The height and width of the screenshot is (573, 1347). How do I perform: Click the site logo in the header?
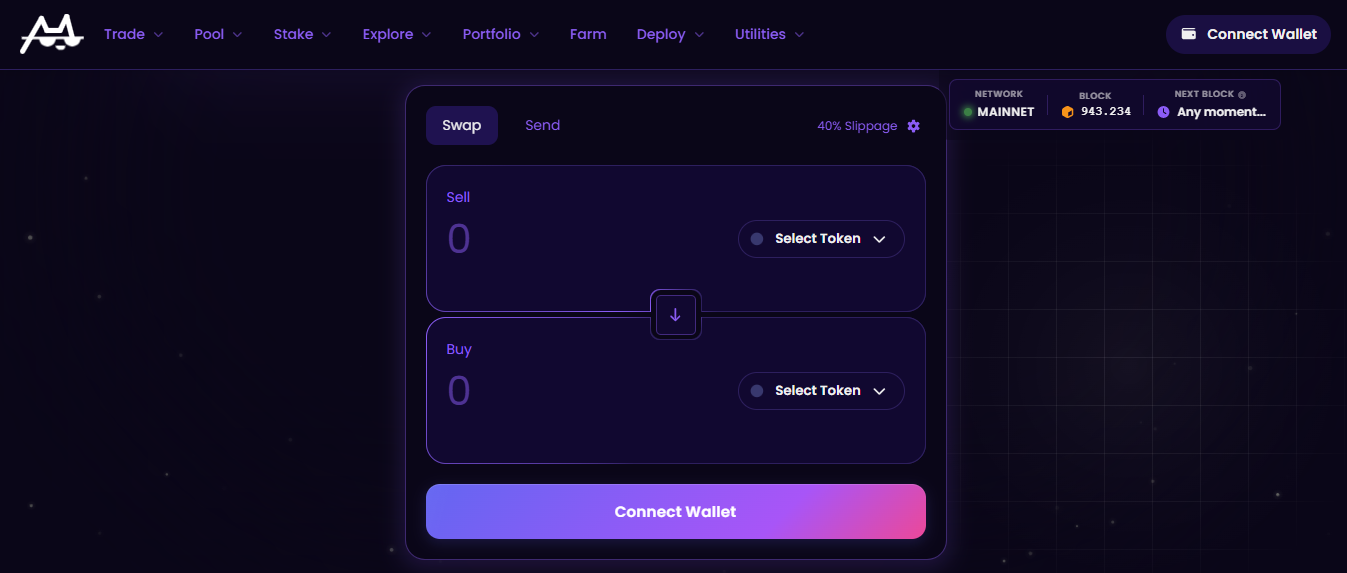click(51, 34)
